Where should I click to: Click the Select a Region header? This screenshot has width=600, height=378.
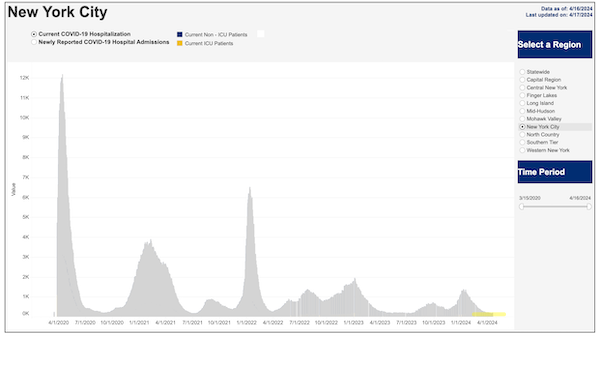[x=555, y=44]
